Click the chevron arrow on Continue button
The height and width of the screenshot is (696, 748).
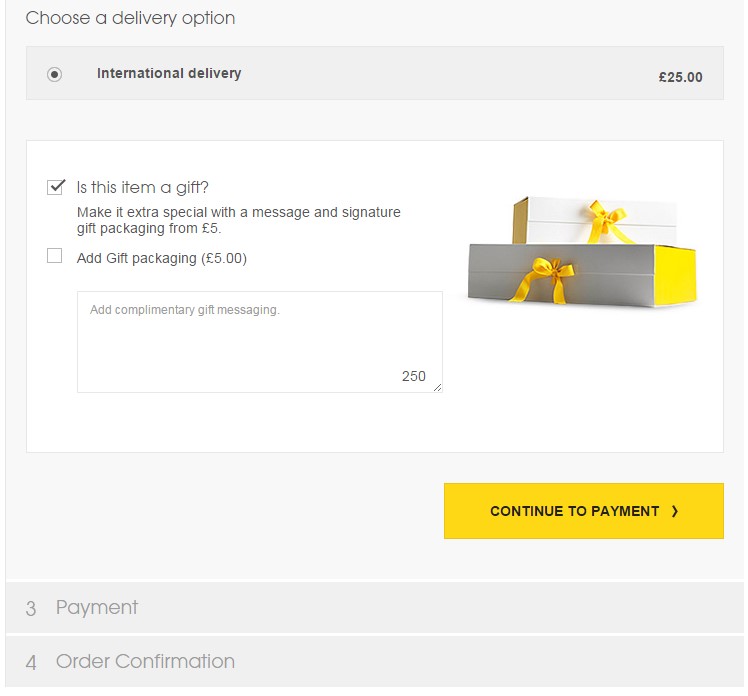[x=675, y=511]
